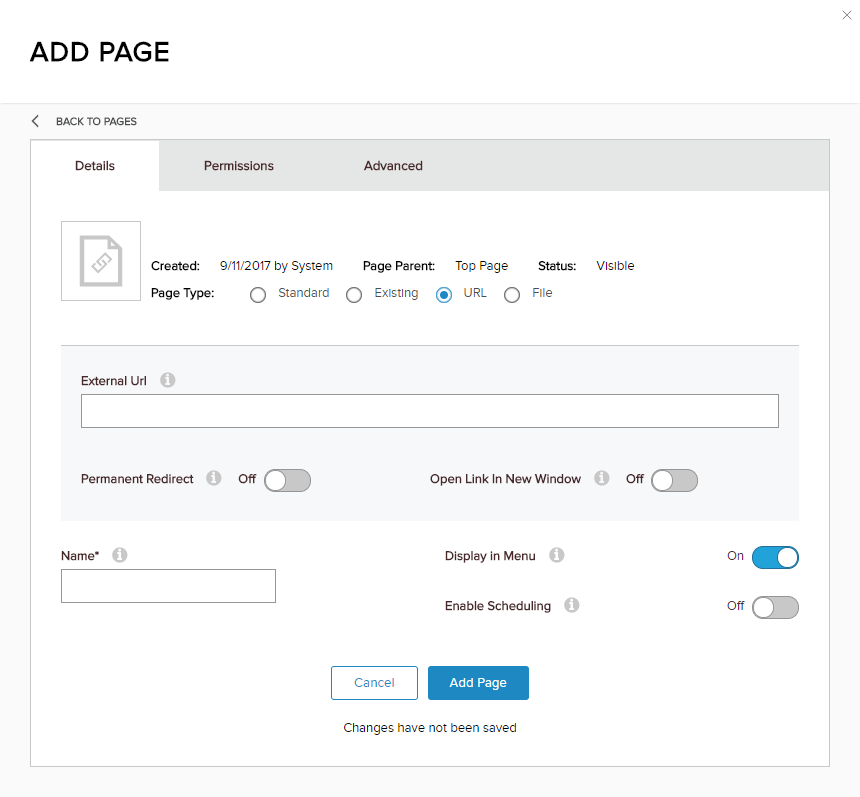Image resolution: width=860 pixels, height=797 pixels.
Task: Click the Name field info icon
Action: click(120, 555)
